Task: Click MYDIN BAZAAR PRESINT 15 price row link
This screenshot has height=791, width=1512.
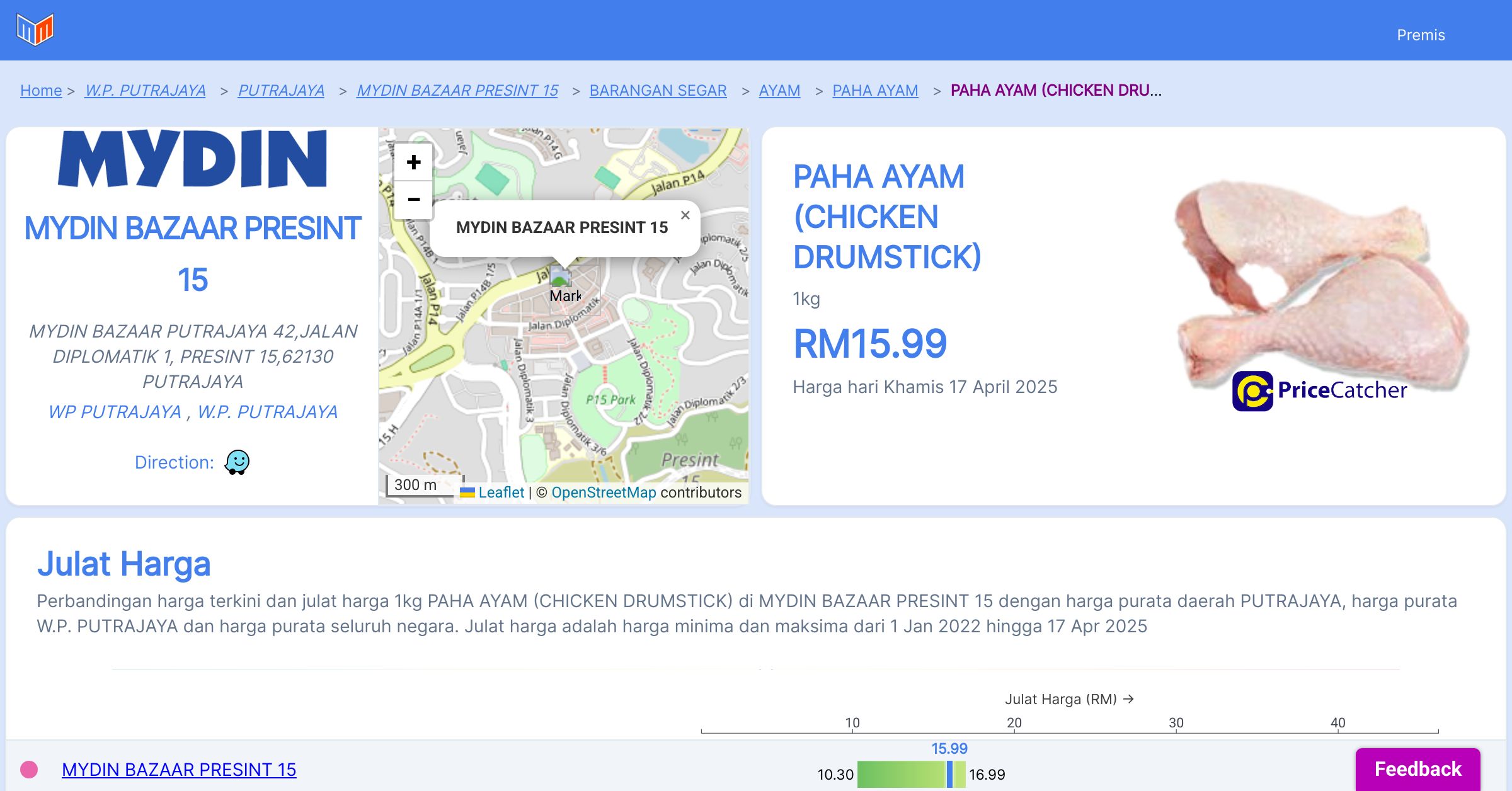Action: click(x=179, y=770)
